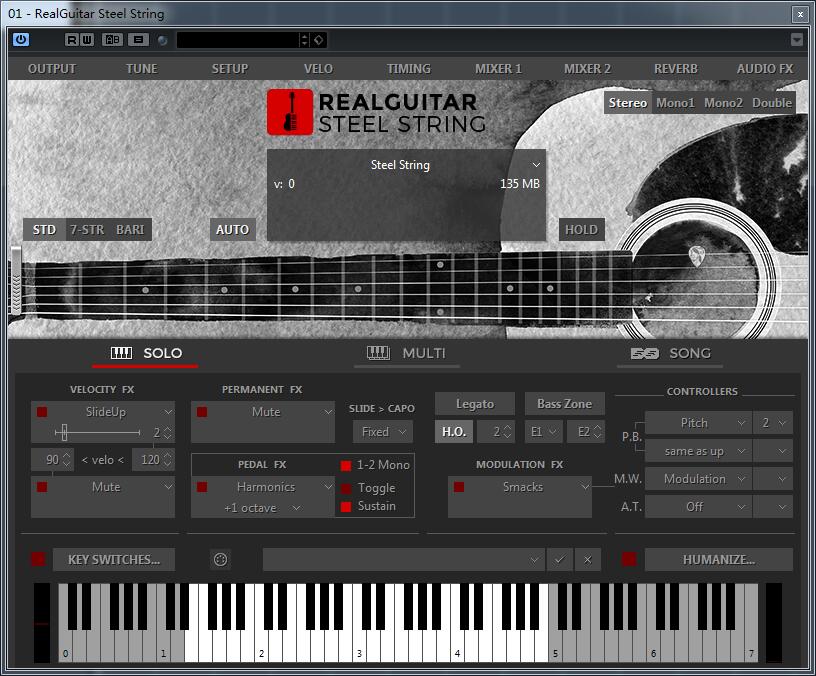Click the checkmark confirm icon
This screenshot has width=816, height=676.
point(560,559)
